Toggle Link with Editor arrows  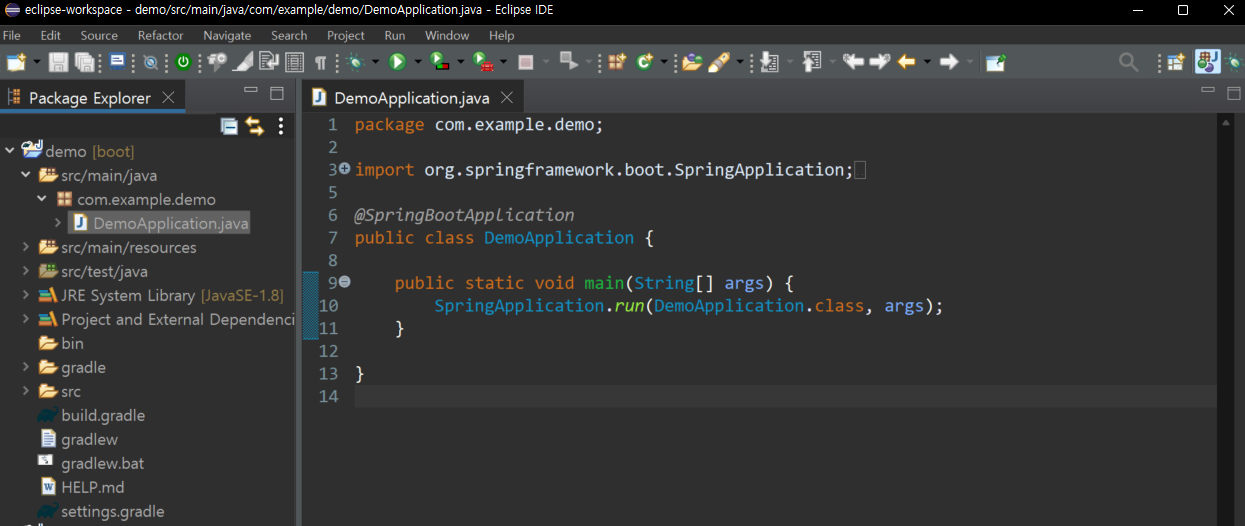254,126
